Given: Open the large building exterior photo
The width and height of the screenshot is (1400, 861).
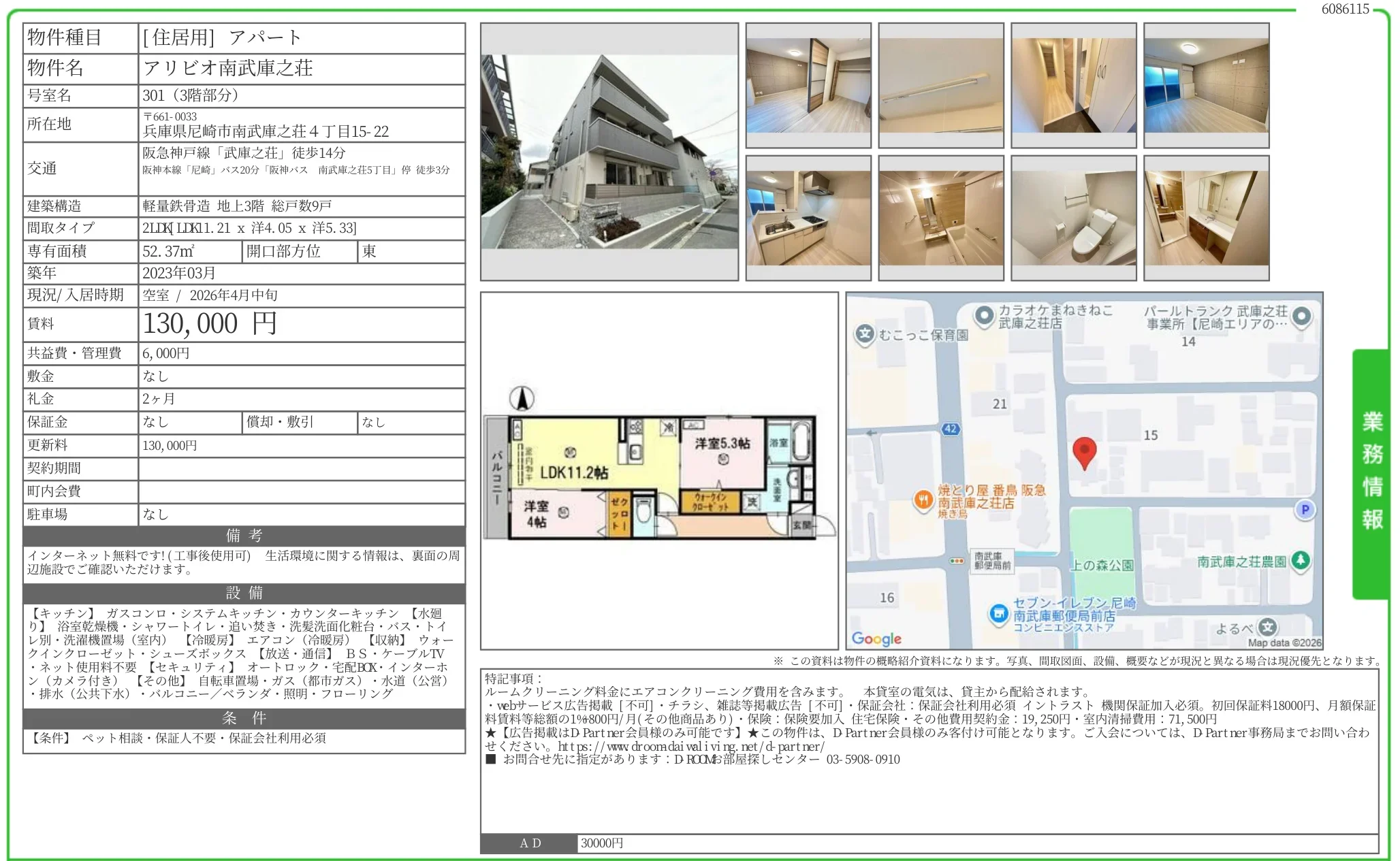Looking at the screenshot, I should (609, 152).
